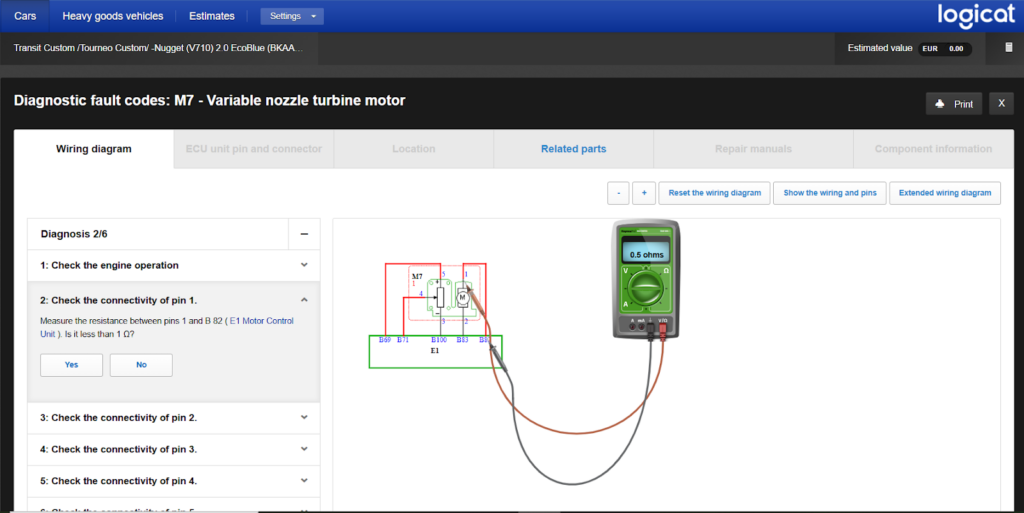Open Heavy goods vehicles menu
This screenshot has height=513, width=1024.
point(112,16)
